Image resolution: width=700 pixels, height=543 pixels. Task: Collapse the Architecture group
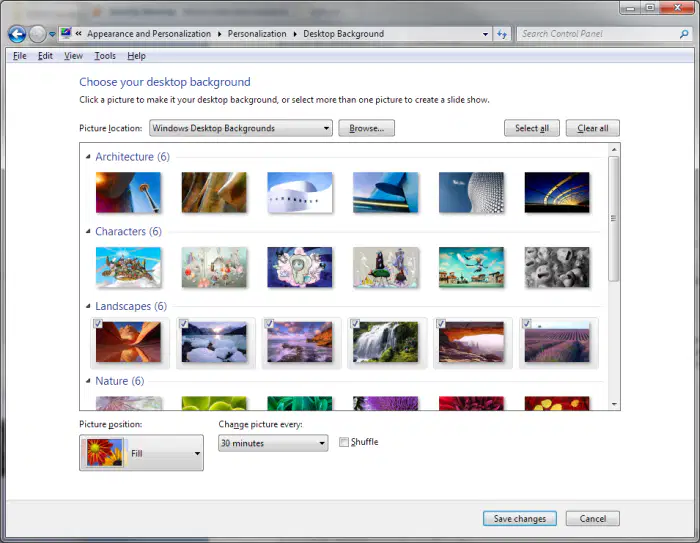[x=88, y=157]
